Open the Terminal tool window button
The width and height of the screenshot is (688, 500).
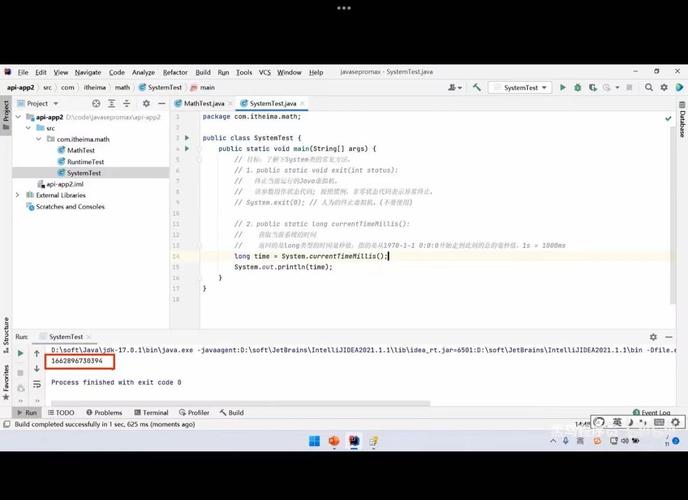point(151,412)
